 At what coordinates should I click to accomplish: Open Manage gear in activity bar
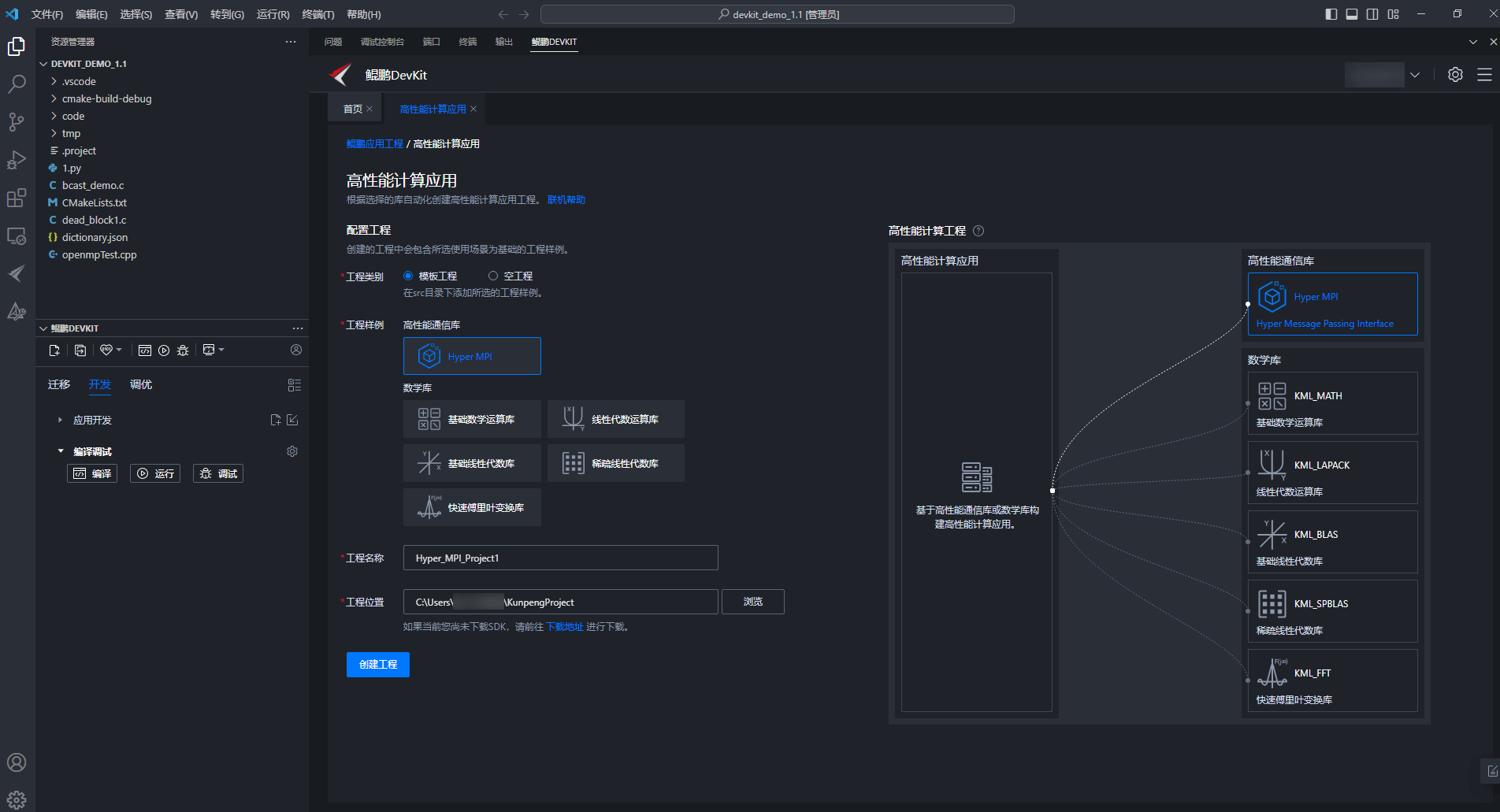(x=17, y=800)
